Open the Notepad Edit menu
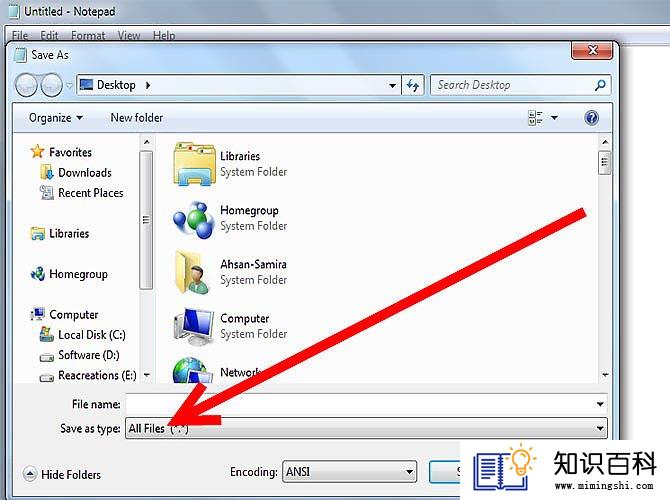This screenshot has width=670, height=500. click(x=49, y=35)
